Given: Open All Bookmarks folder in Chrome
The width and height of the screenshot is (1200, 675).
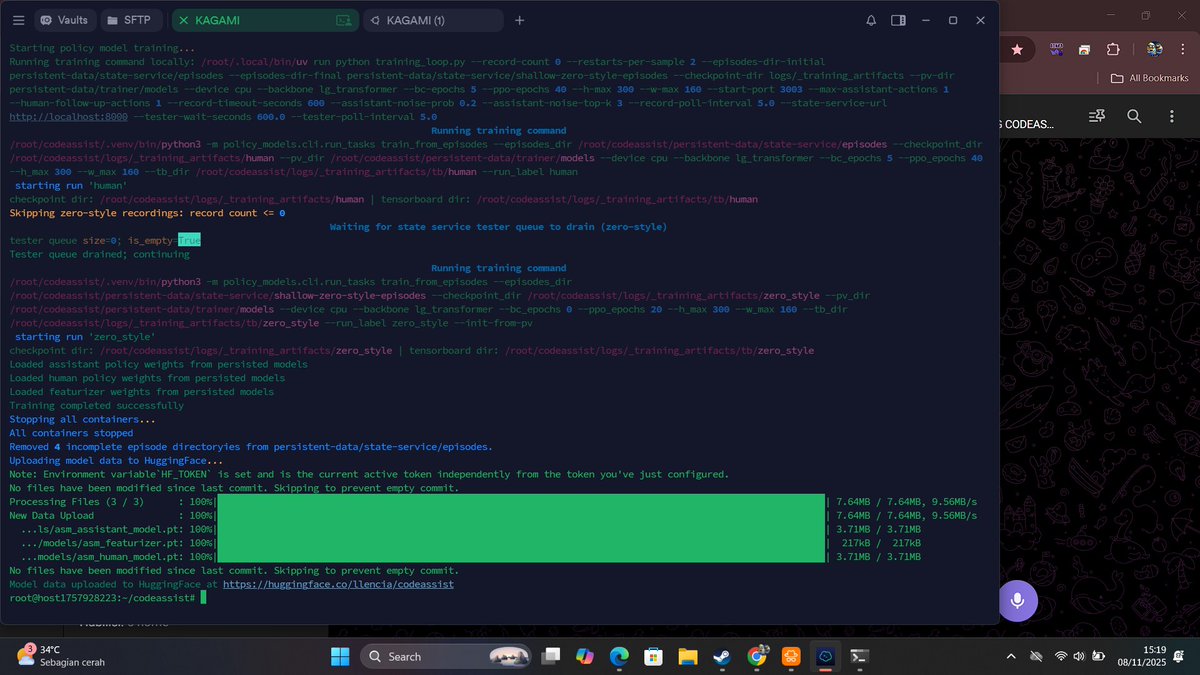Looking at the screenshot, I should (x=1150, y=78).
